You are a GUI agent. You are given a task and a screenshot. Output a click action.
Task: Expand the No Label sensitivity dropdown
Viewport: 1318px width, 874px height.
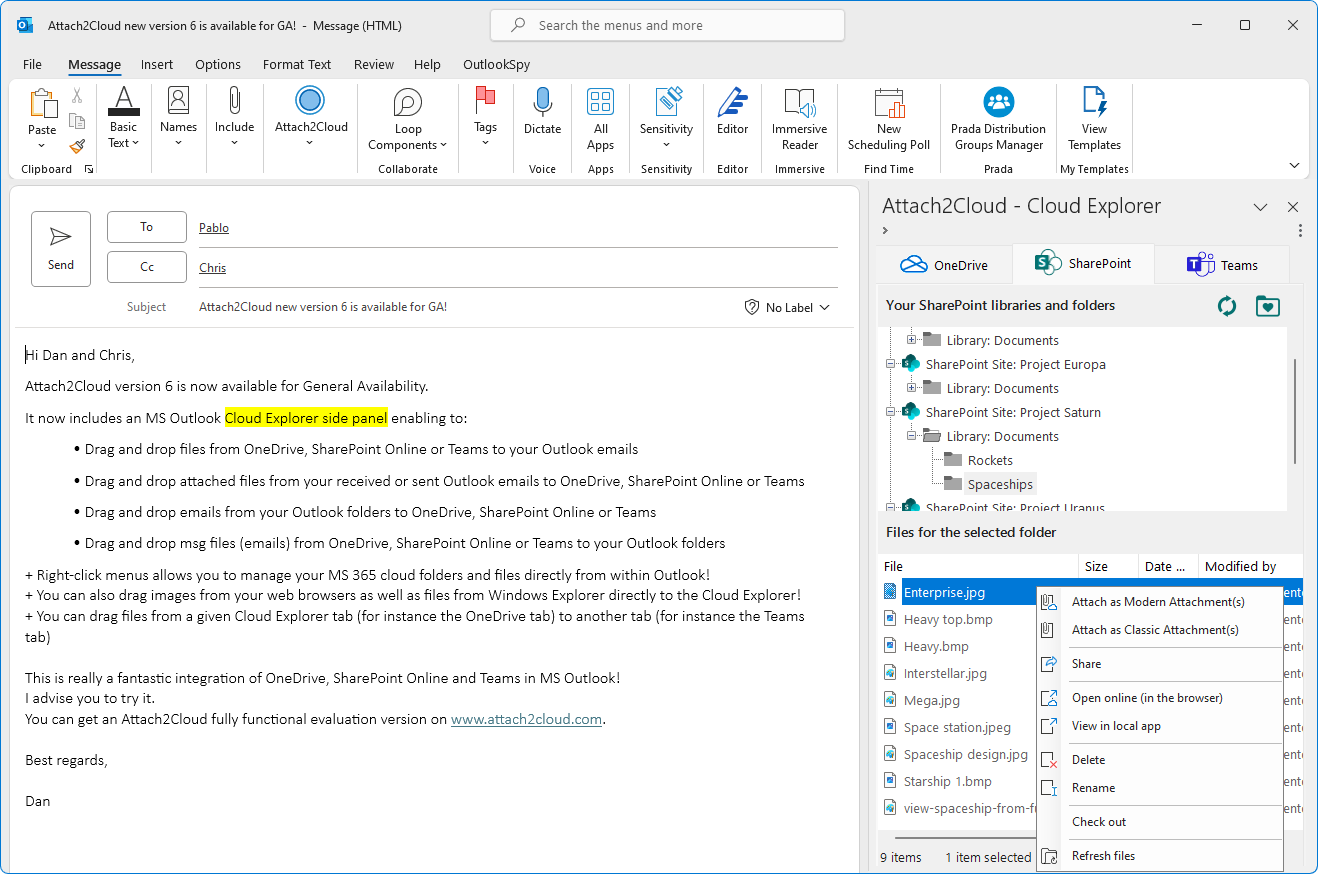pyautogui.click(x=788, y=307)
